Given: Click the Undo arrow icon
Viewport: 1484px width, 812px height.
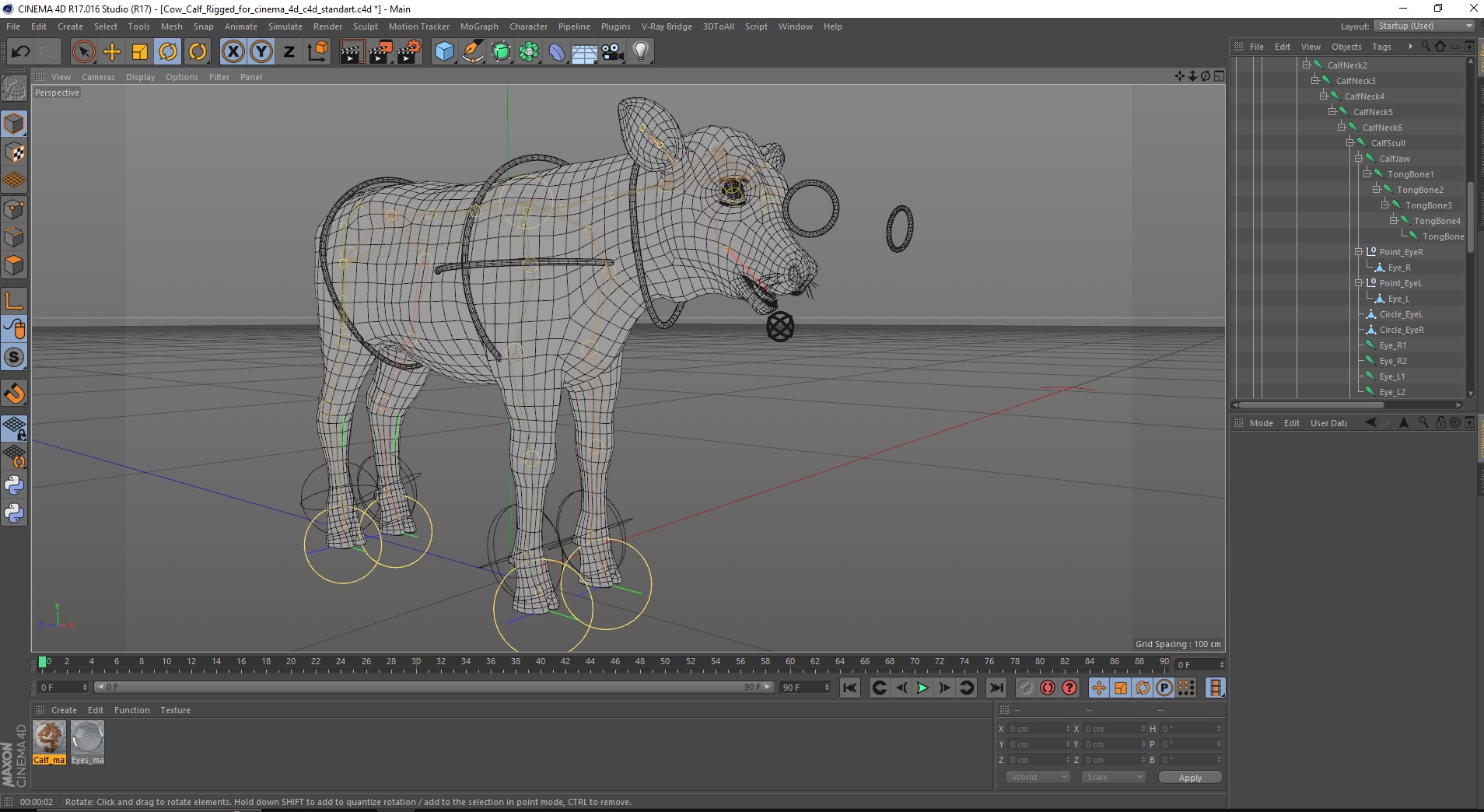Looking at the screenshot, I should point(20,52).
